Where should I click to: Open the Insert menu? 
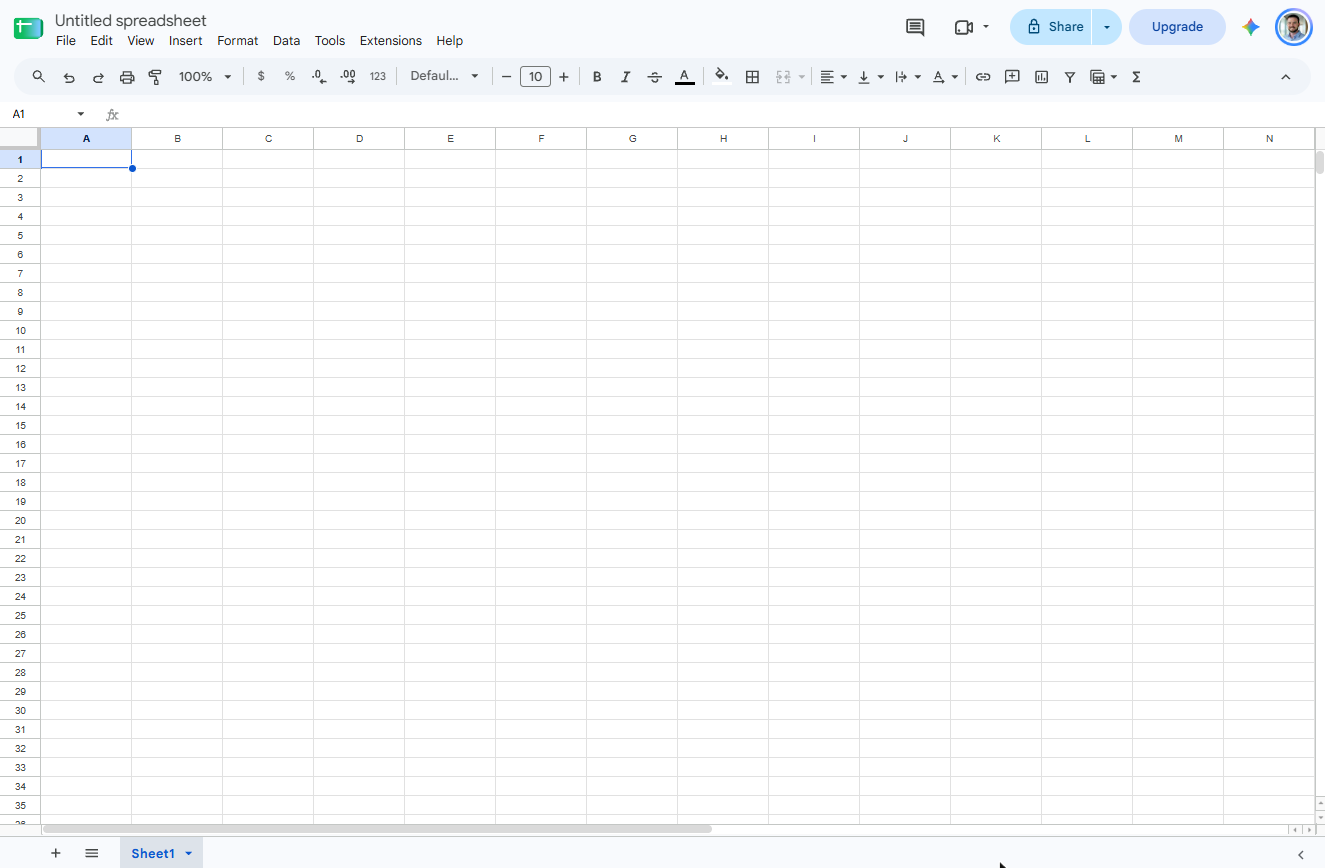pyautogui.click(x=186, y=41)
